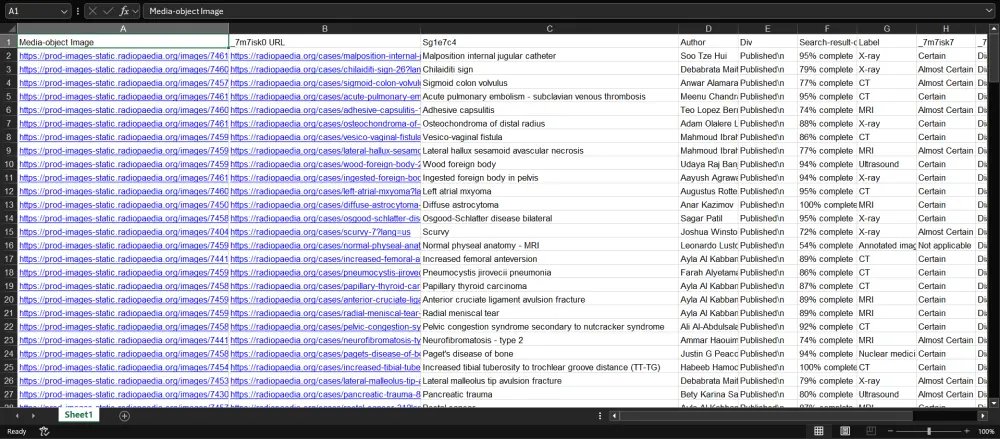Click the zoom out minus icon

point(891,431)
